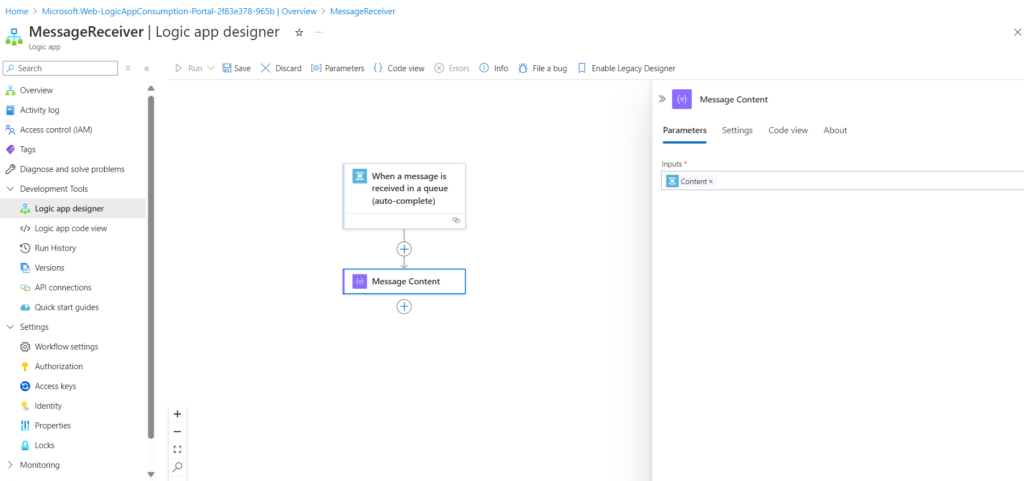The image size is (1024, 481).
Task: Select the Message Content action card
Action: tap(404, 281)
